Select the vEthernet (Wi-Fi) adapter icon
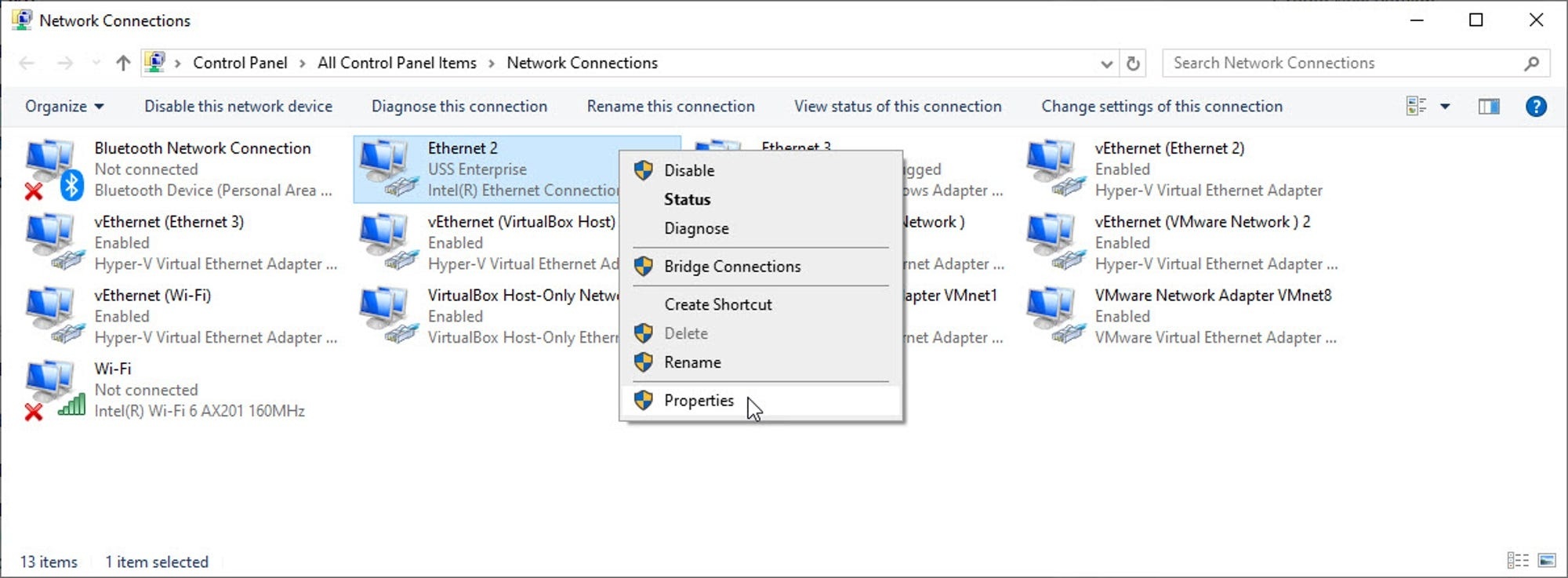This screenshot has height=578, width=1568. click(52, 315)
